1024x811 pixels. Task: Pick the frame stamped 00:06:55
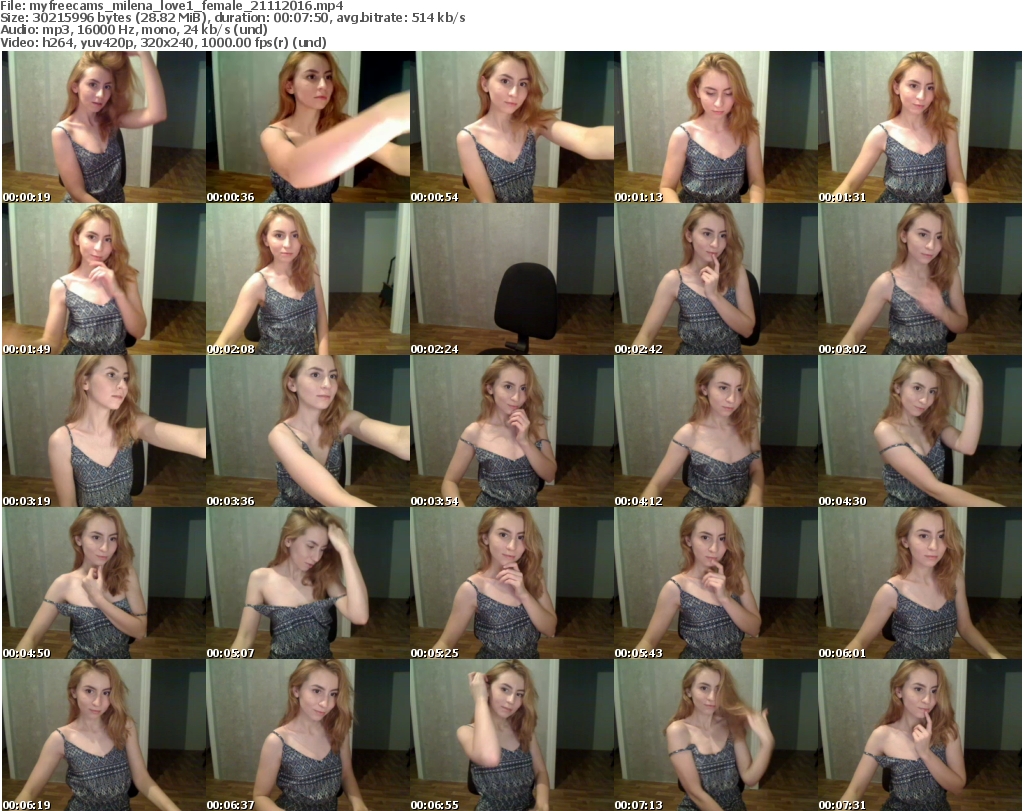(x=512, y=735)
